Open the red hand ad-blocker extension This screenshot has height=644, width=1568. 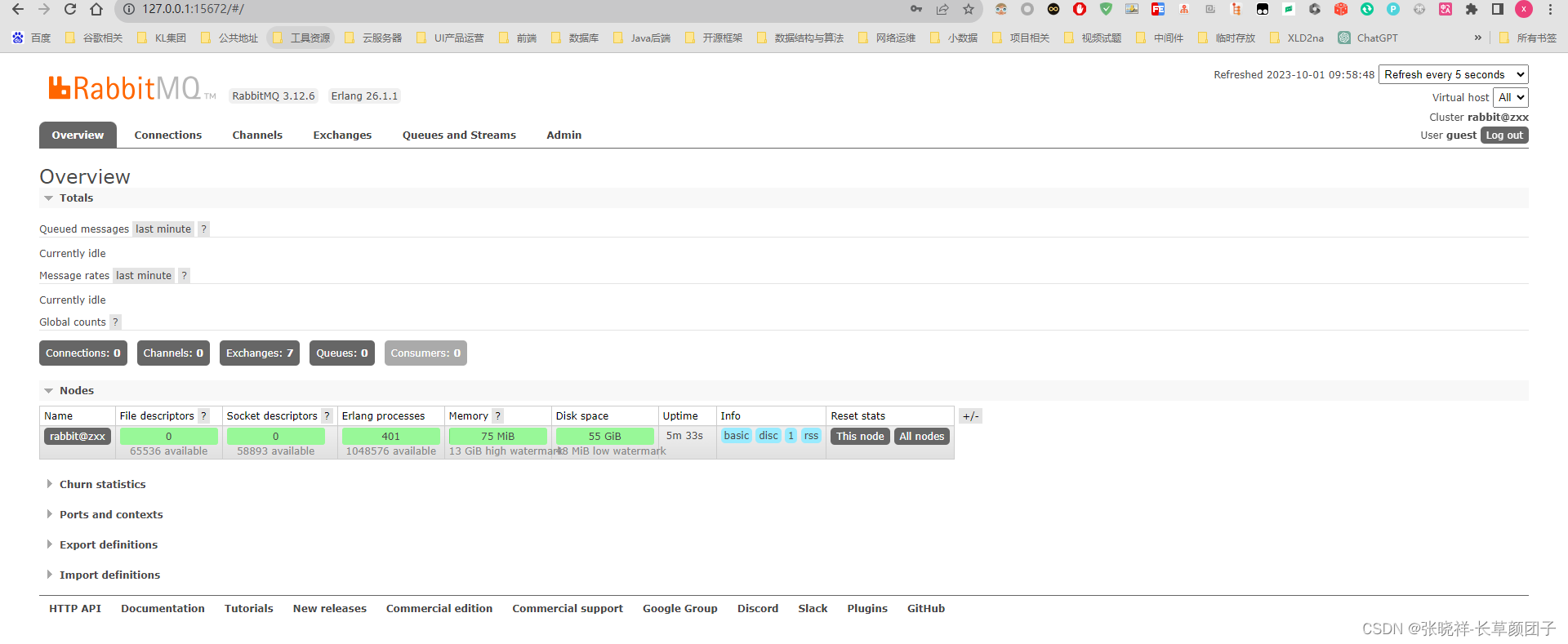[x=1080, y=10]
